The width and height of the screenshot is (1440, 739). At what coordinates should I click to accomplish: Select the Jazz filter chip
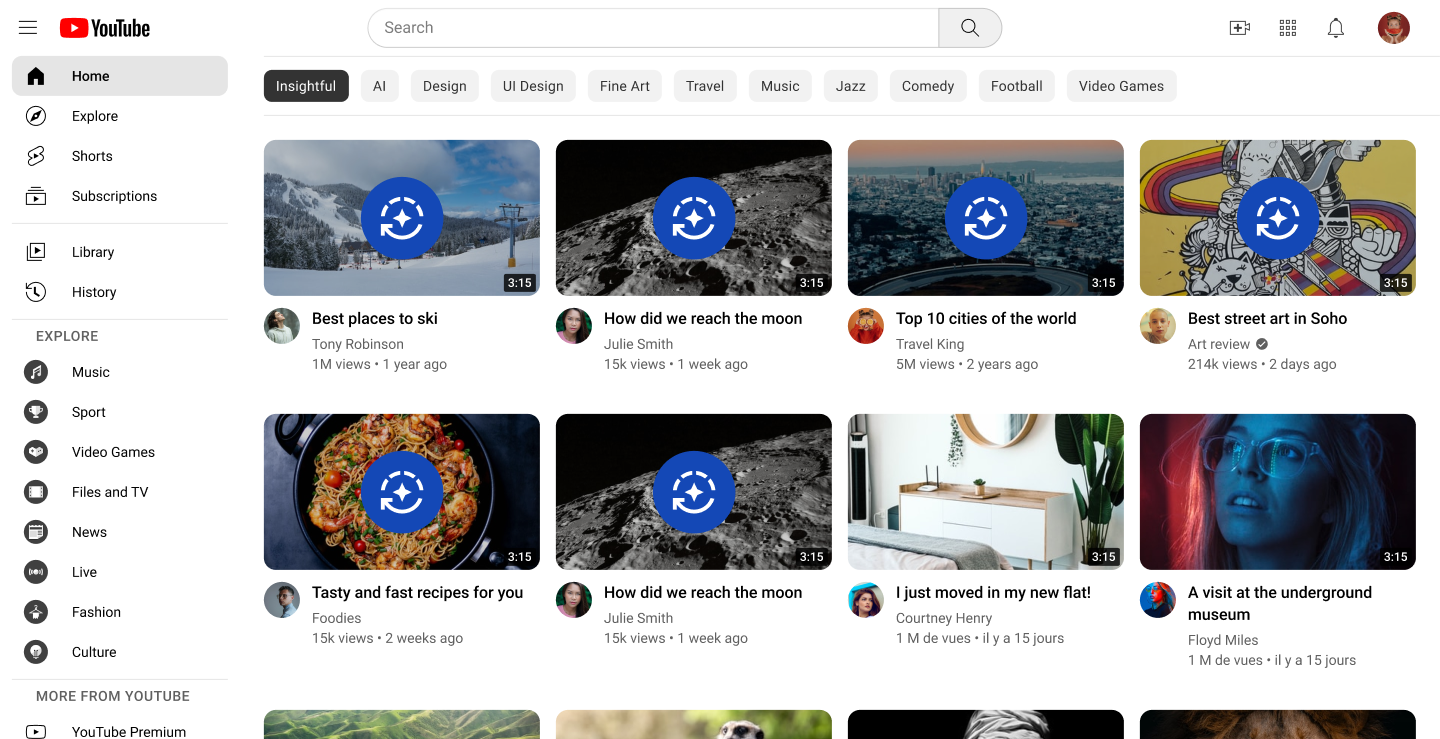(x=851, y=86)
